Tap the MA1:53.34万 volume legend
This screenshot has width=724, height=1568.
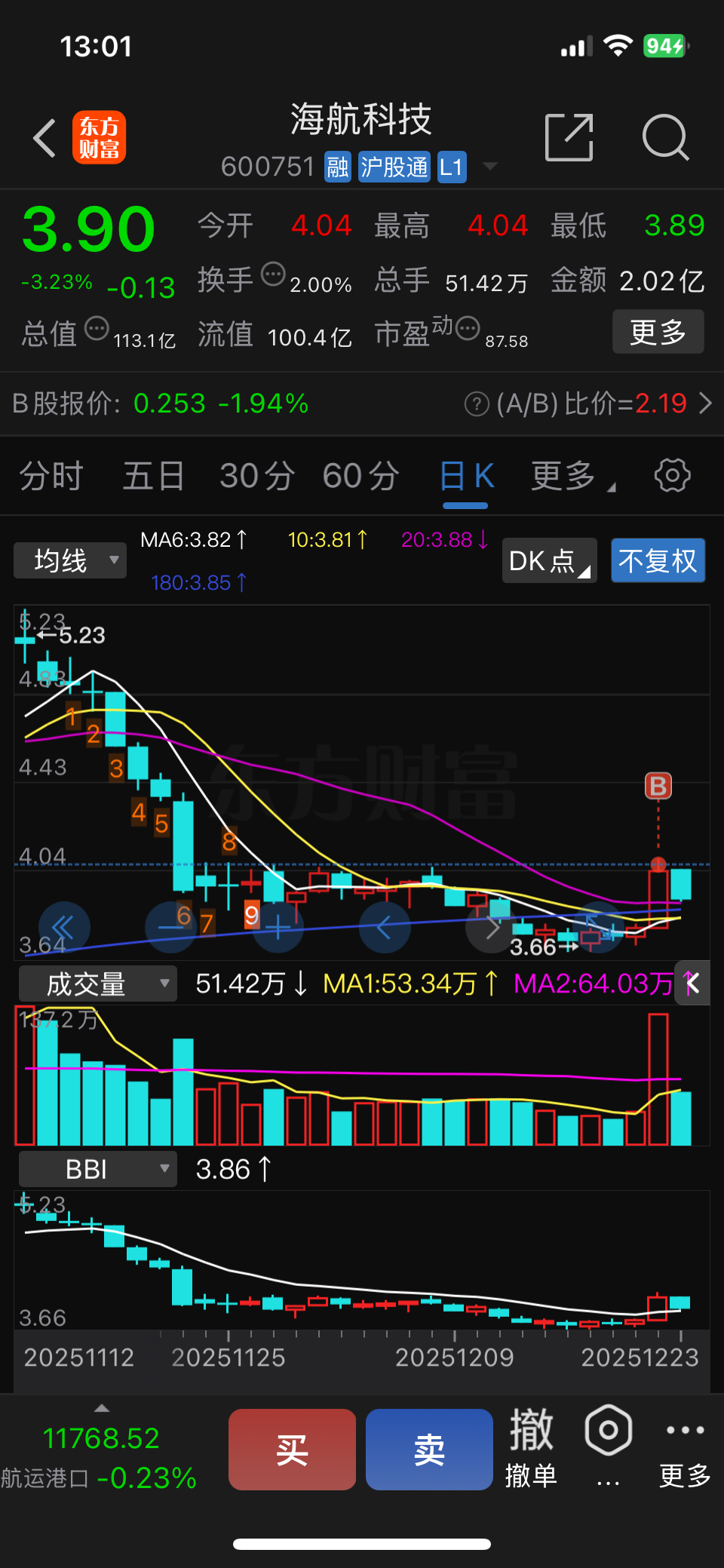click(x=411, y=983)
